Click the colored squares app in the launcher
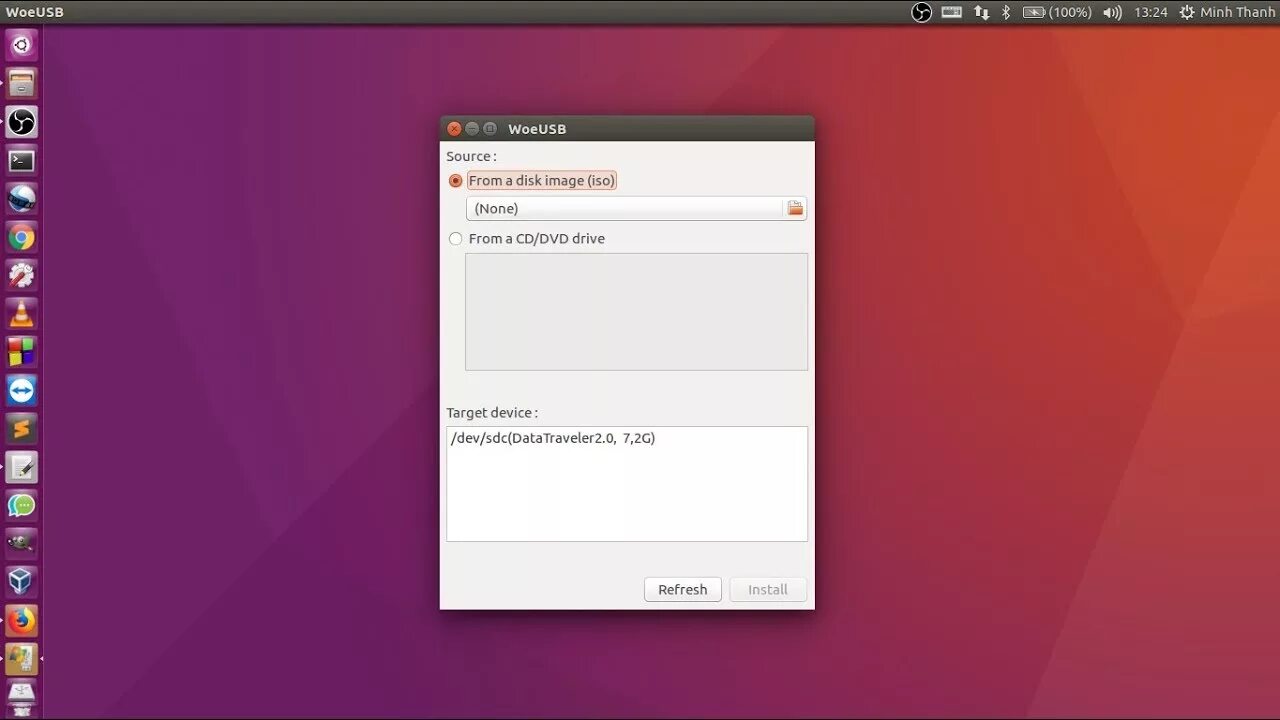This screenshot has width=1280, height=720. pyautogui.click(x=21, y=352)
